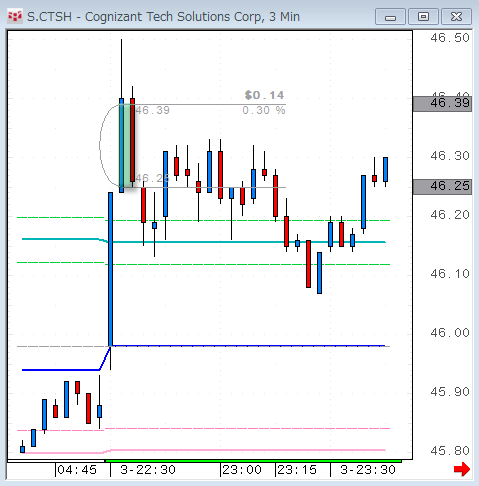The image size is (479, 486).
Task: Click the 46.10 price axis label
Action: point(450,274)
